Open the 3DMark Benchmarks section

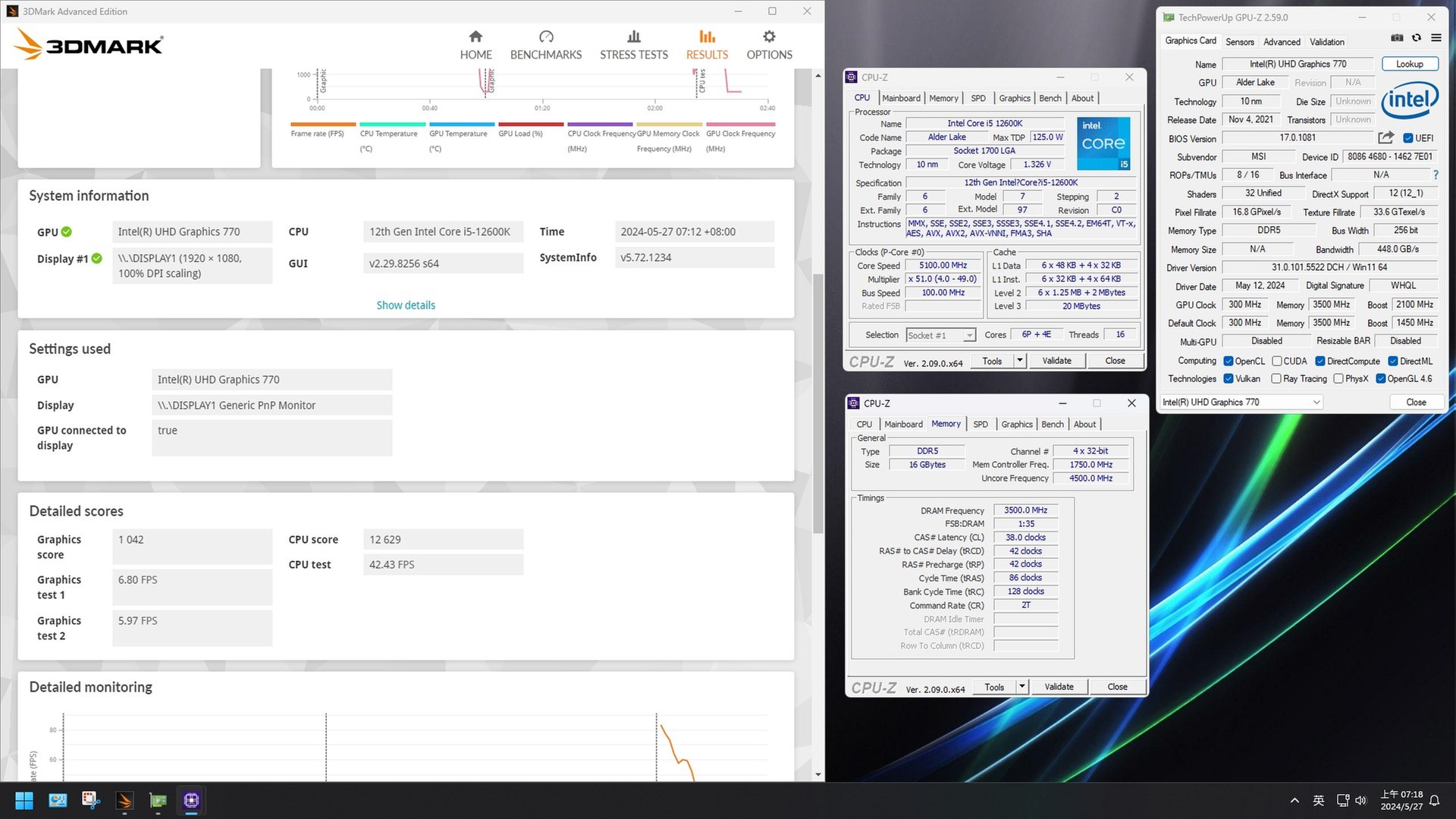[x=546, y=45]
